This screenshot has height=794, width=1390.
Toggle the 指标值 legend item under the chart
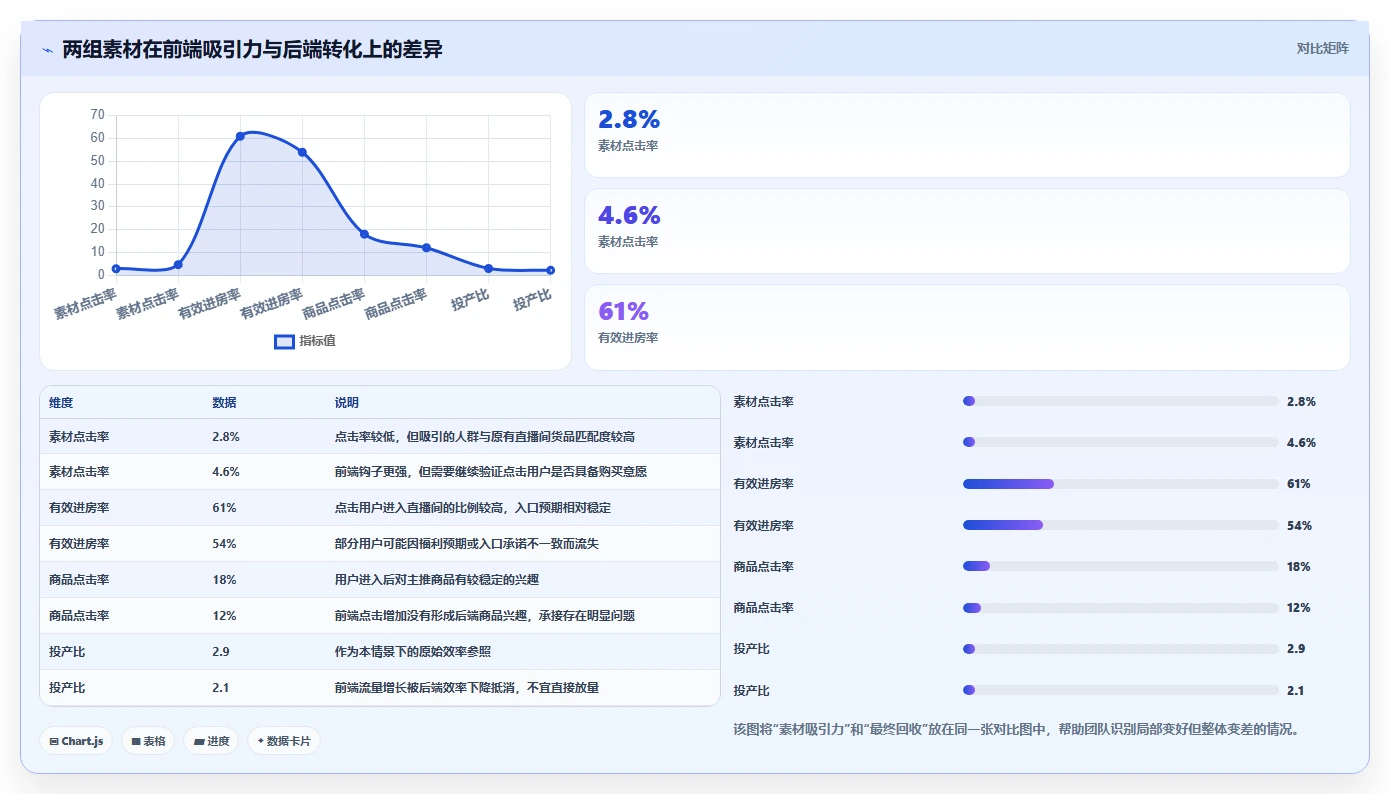(x=305, y=341)
